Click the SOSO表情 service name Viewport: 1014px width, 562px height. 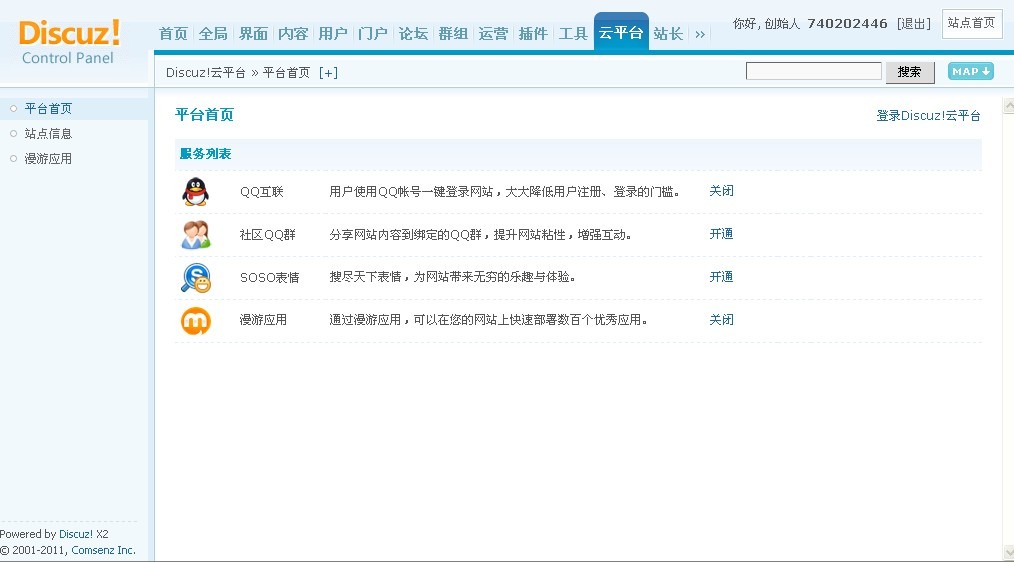[270, 277]
